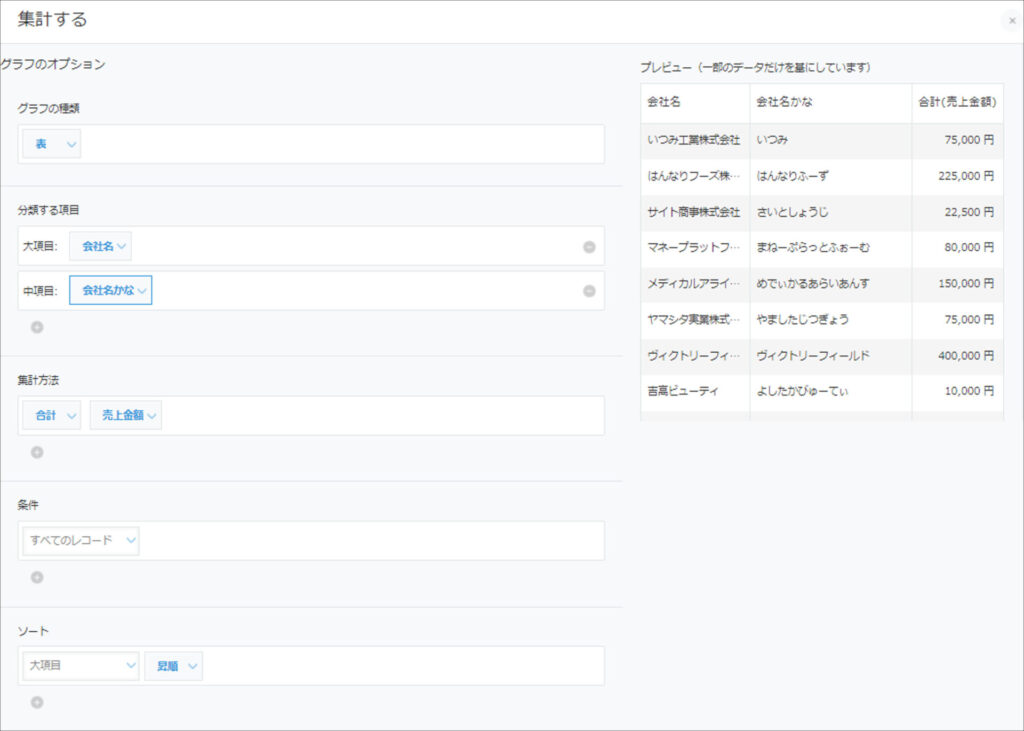Image resolution: width=1024 pixels, height=731 pixels.
Task: Click the 会社名かな column header in preview
Action: (831, 102)
